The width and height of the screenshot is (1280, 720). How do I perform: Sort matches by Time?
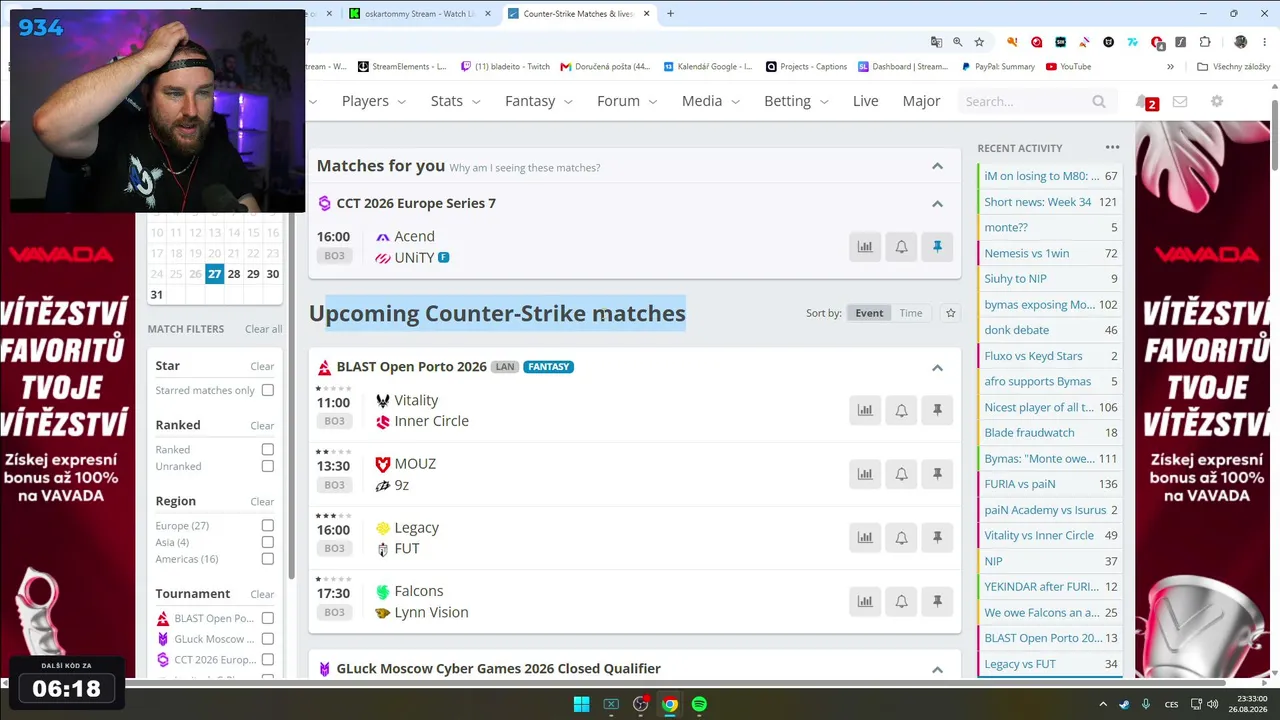click(x=910, y=313)
